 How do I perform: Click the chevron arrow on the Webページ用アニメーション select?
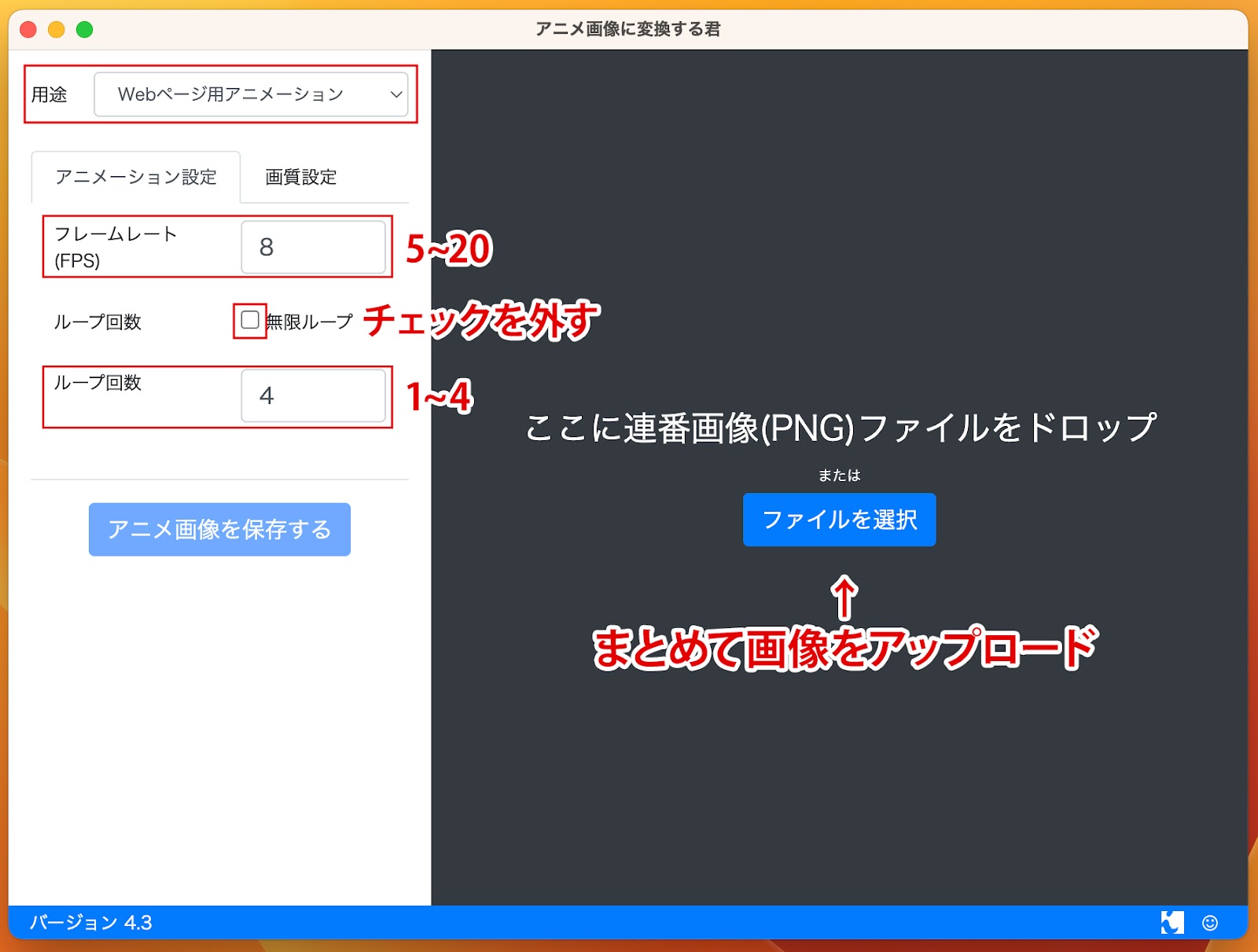pyautogui.click(x=396, y=94)
